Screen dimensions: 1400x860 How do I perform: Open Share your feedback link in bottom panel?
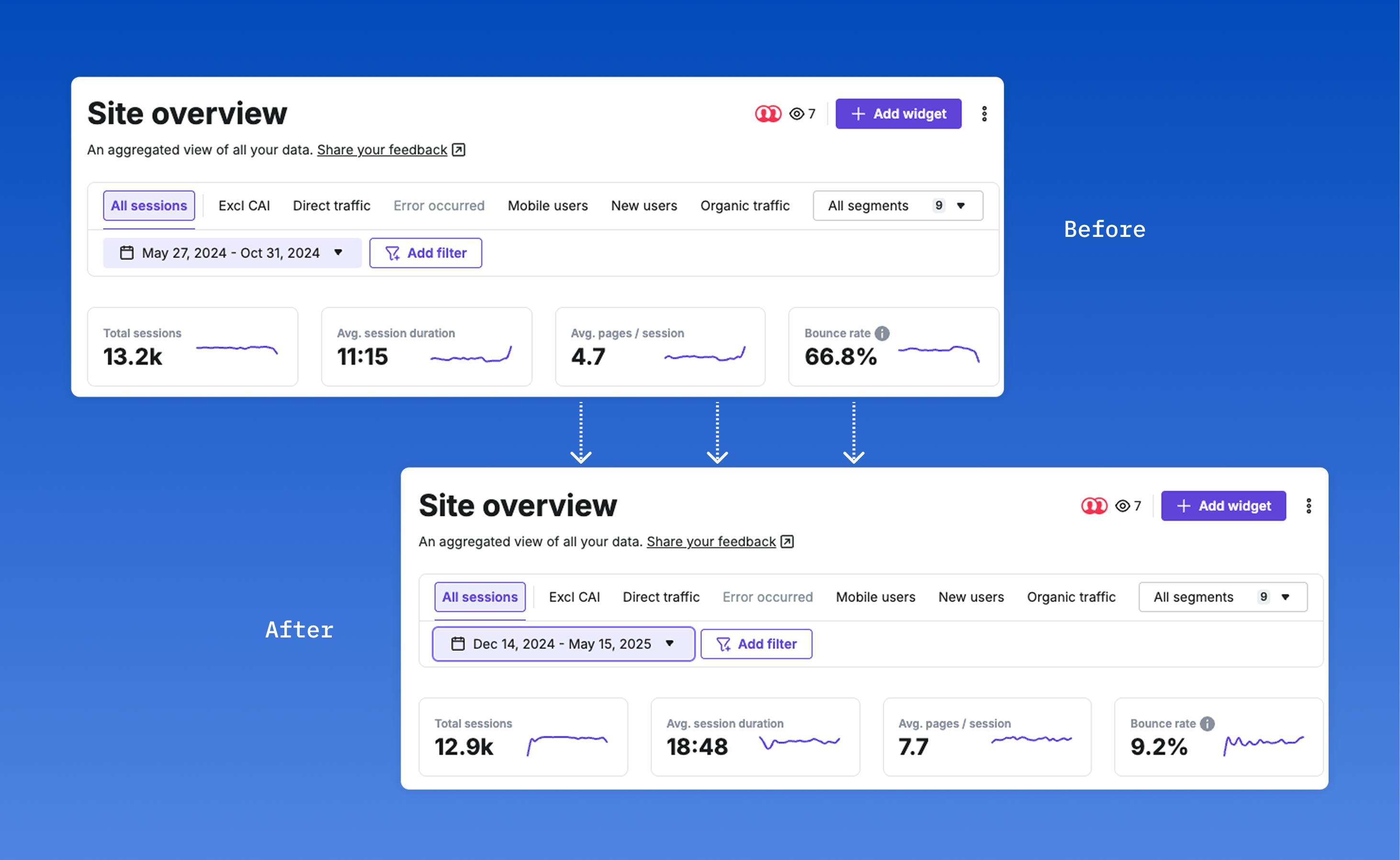(x=711, y=541)
